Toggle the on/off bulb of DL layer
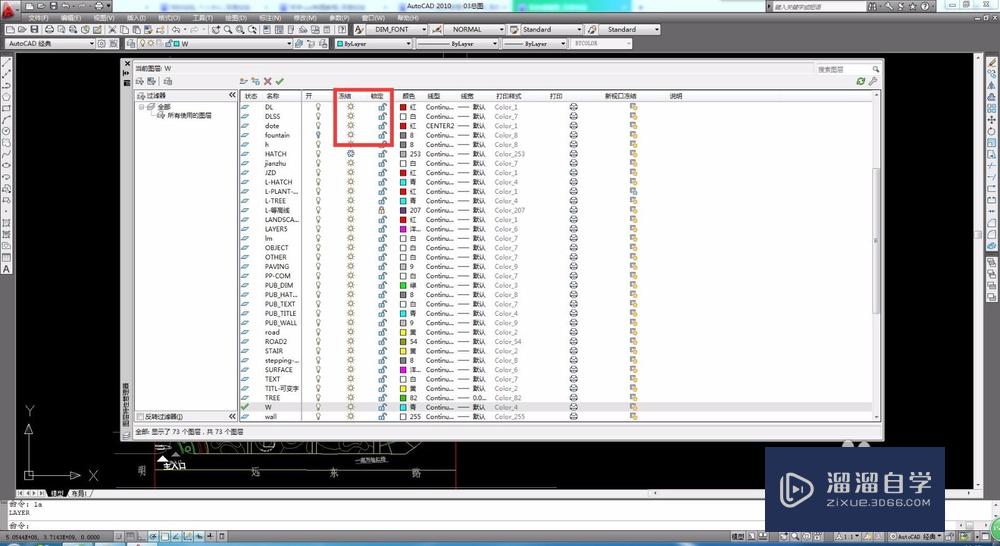1000x546 pixels. (318, 107)
